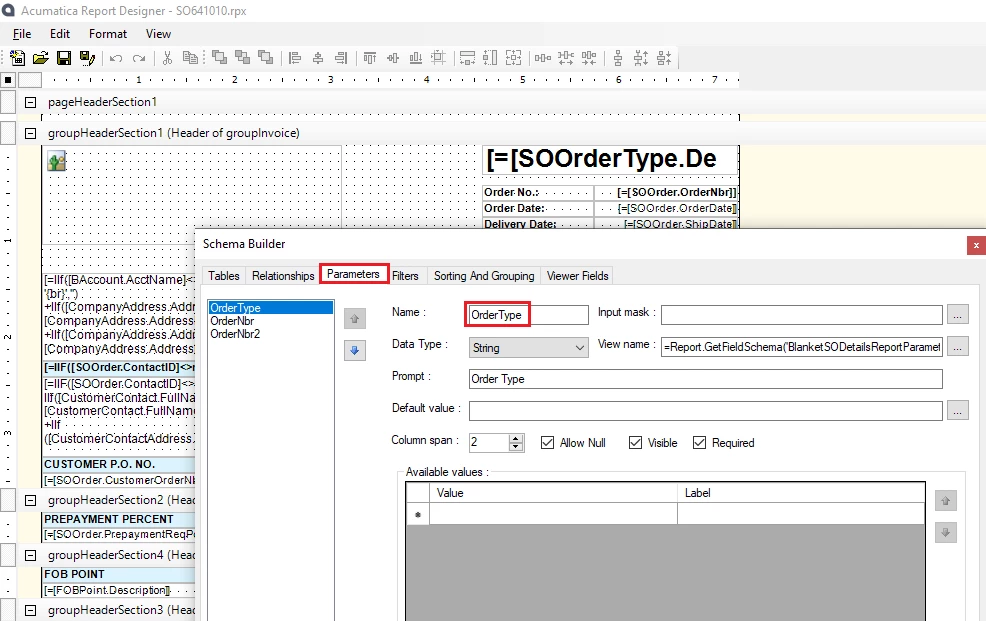The image size is (986, 621).
Task: Click the Default value input field
Action: coord(706,411)
